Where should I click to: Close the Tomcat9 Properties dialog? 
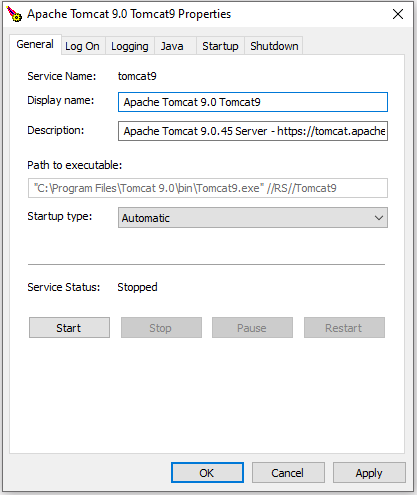coord(398,14)
